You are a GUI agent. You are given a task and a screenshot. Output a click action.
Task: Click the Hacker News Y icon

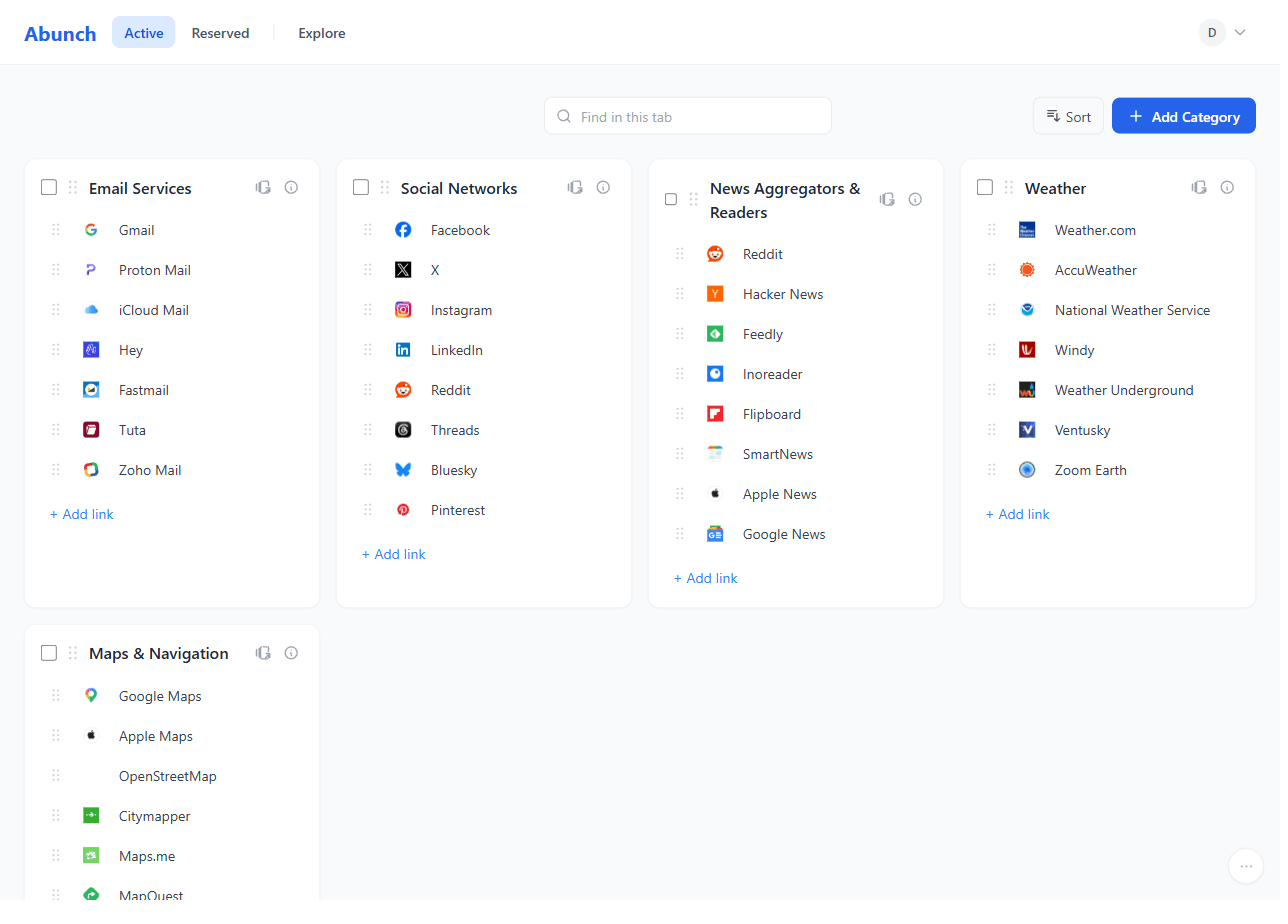pos(715,294)
